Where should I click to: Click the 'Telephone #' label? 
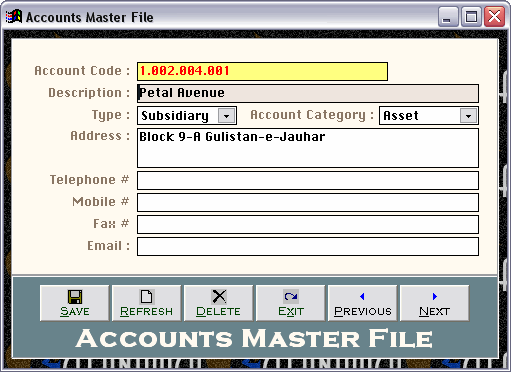pos(89,180)
